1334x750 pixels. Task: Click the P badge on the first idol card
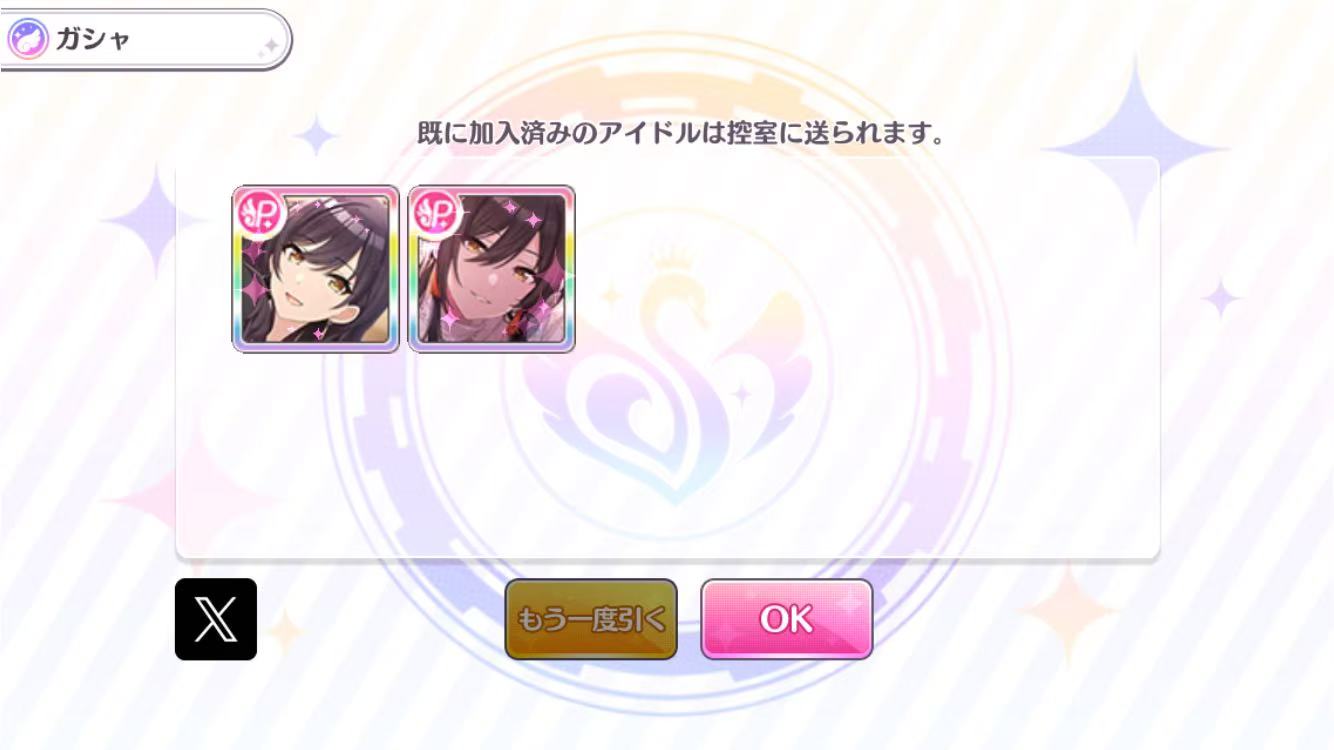click(257, 212)
